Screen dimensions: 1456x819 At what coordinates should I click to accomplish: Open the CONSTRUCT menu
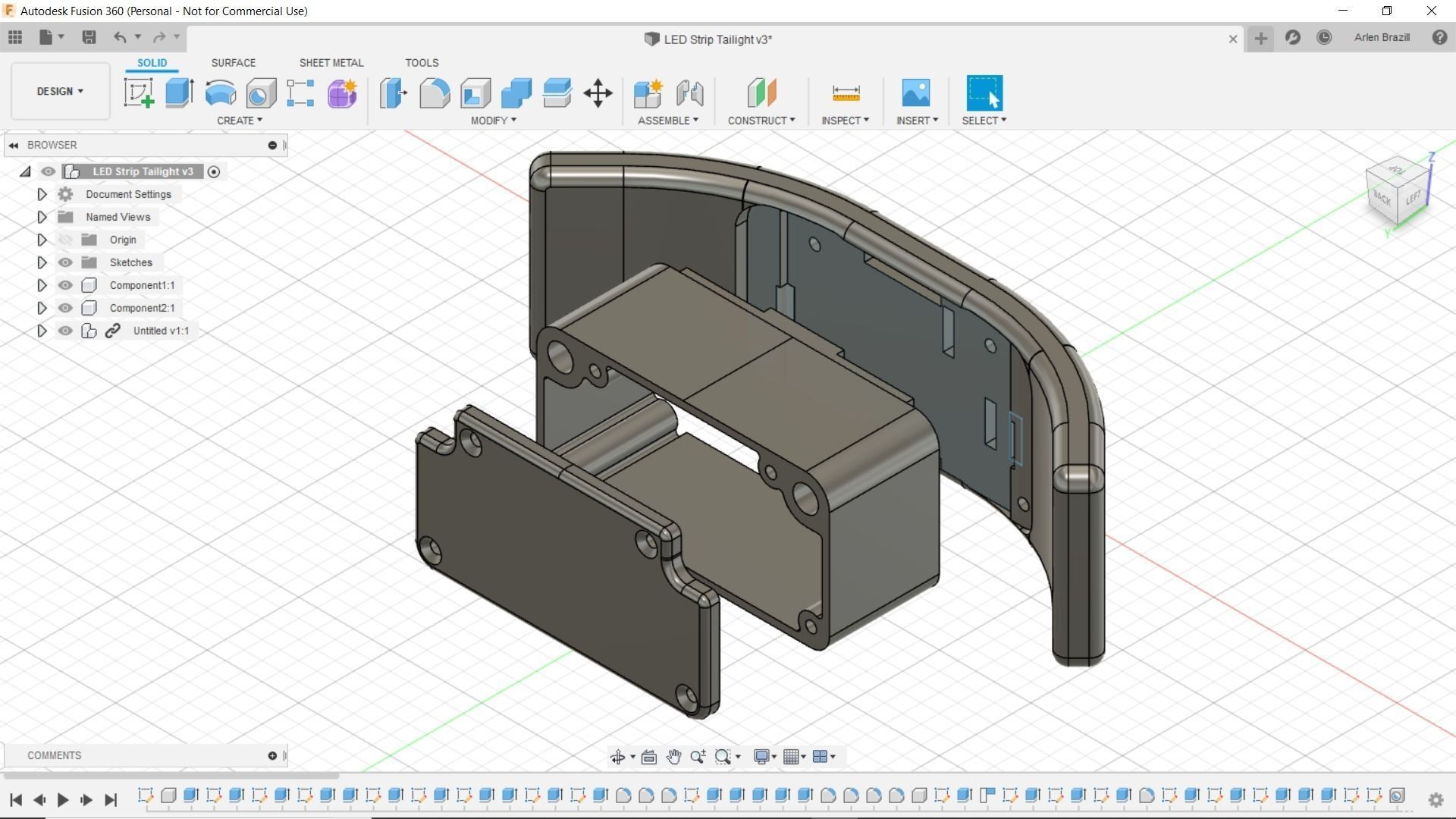[761, 121]
